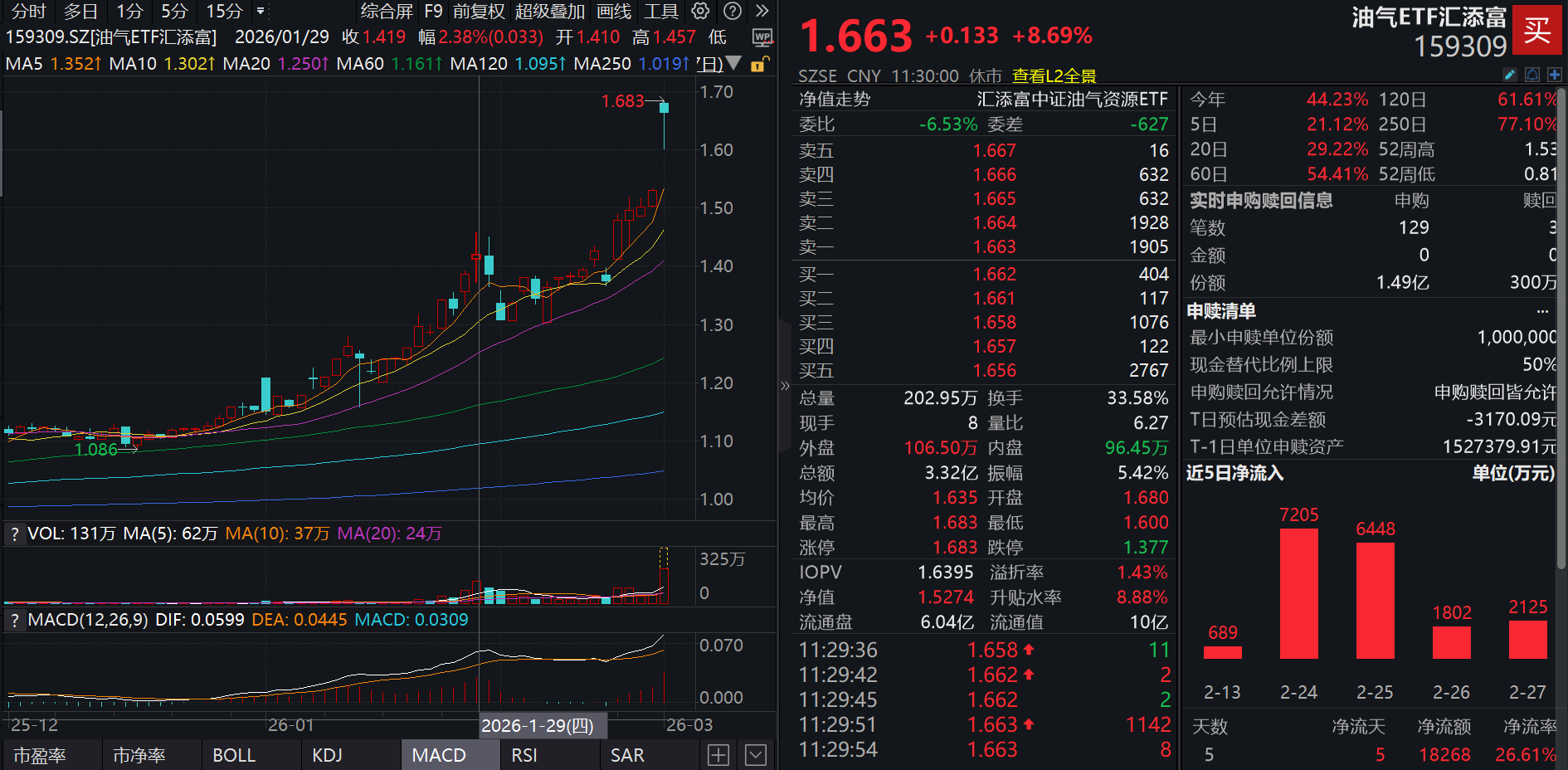Set a price alert with bell icon
Screen dimensions: 1568x770
[x=1531, y=75]
